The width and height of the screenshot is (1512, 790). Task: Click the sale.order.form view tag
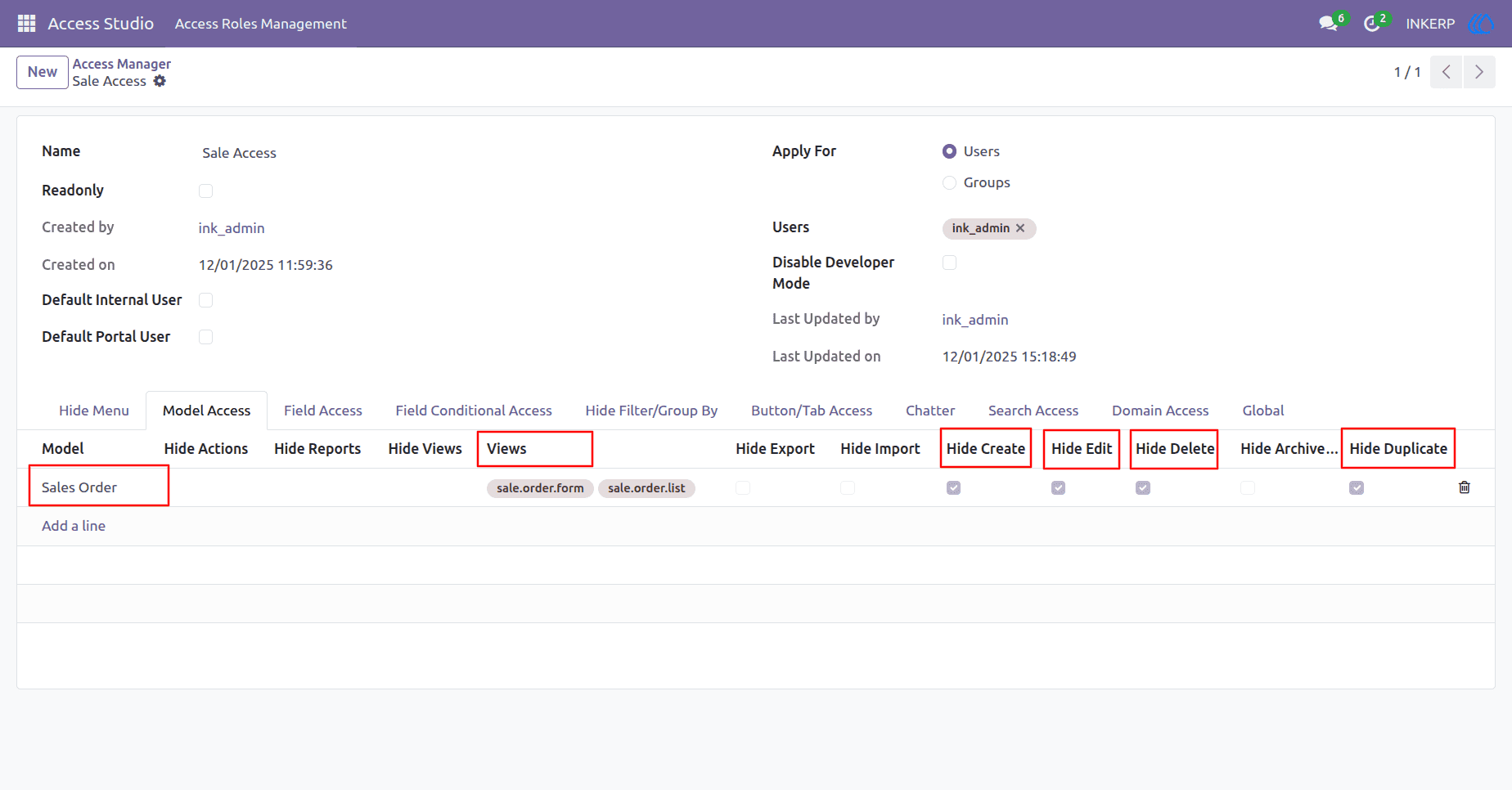[540, 488]
